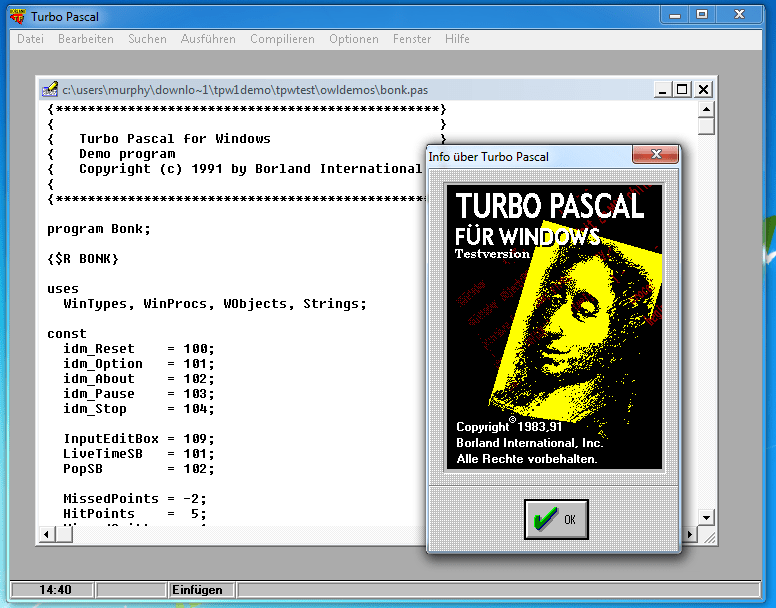Click the 'idm_Reset = 100;' line
Viewport: 776px width, 608px height.
click(139, 349)
